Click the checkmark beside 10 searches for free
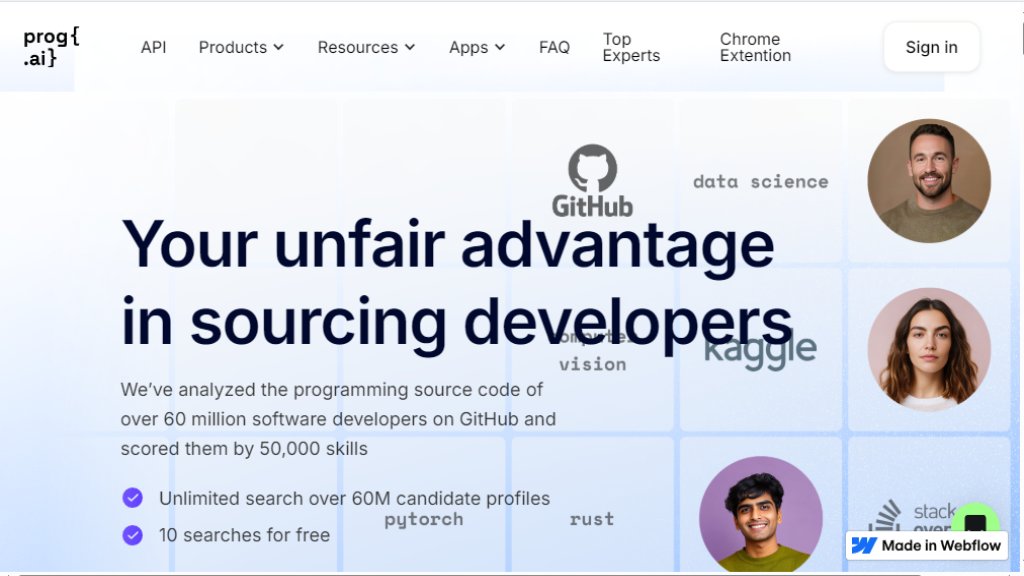Viewport: 1024px width, 576px height. click(132, 535)
